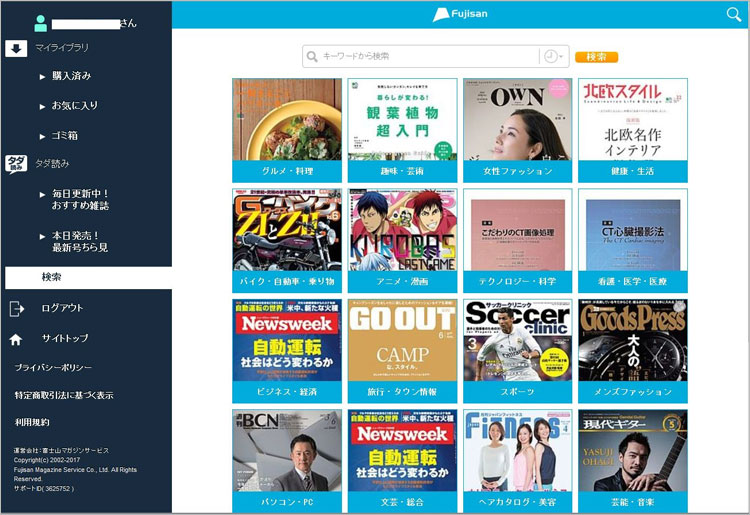Click the タダ読み speech bubble icon
Image resolution: width=750 pixels, height=515 pixels.
click(16, 164)
